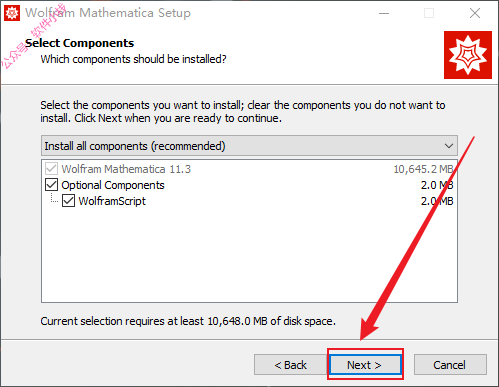Select the WolframScript tree entry
499x387 pixels.
tap(112, 201)
